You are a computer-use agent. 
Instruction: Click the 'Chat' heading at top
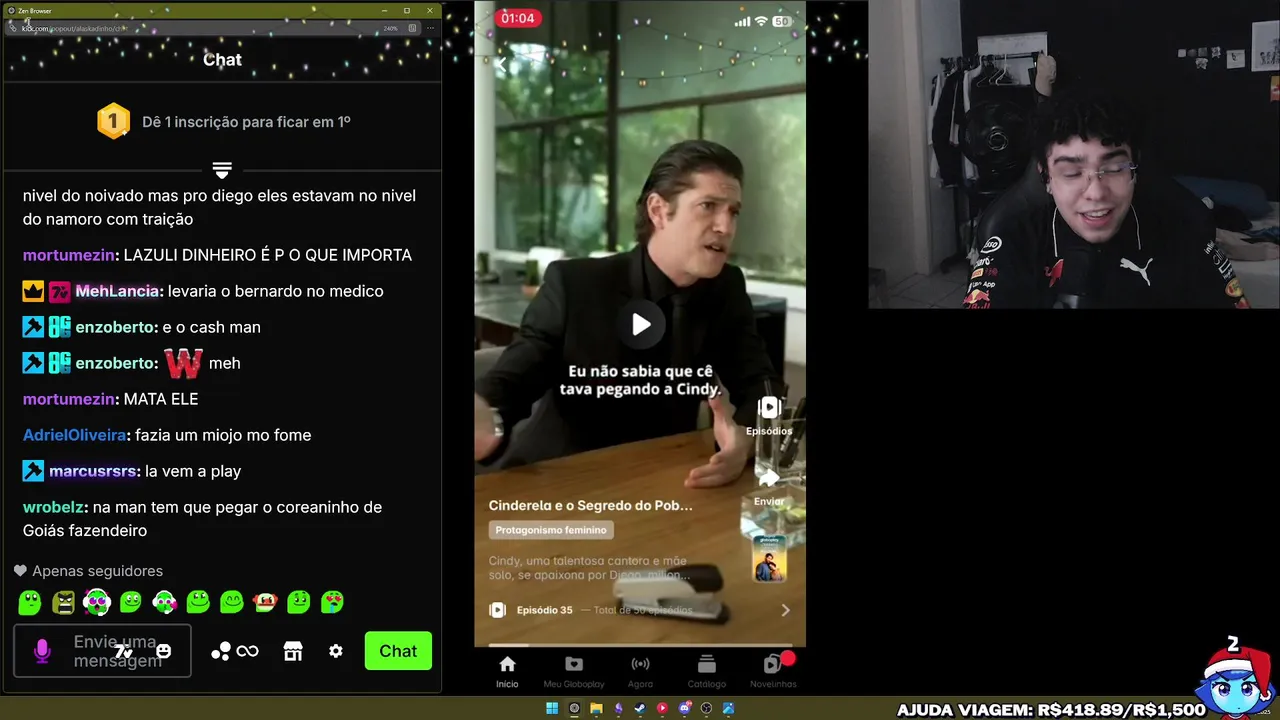click(222, 59)
